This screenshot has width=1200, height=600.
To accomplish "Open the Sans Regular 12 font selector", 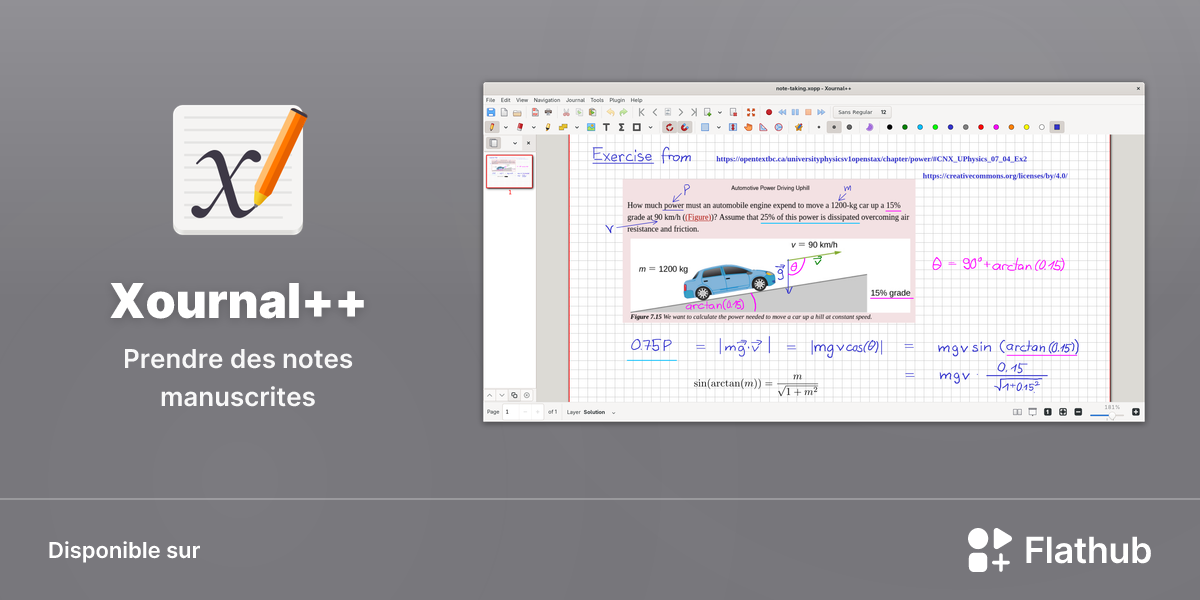I will [x=862, y=112].
